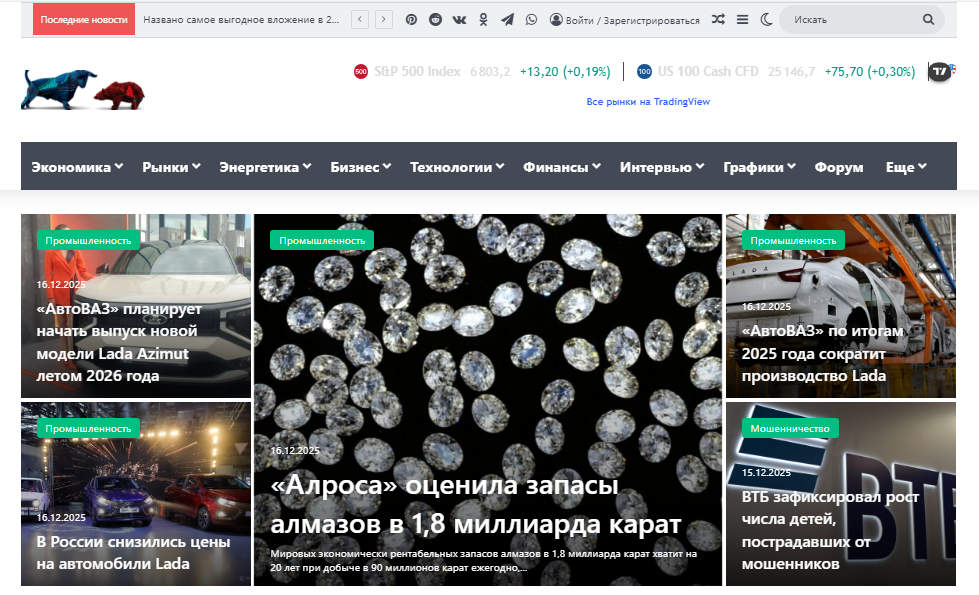Click the 15.12.2025 date on ВТБ card
Viewport: 979px width, 595px height.
tap(766, 473)
